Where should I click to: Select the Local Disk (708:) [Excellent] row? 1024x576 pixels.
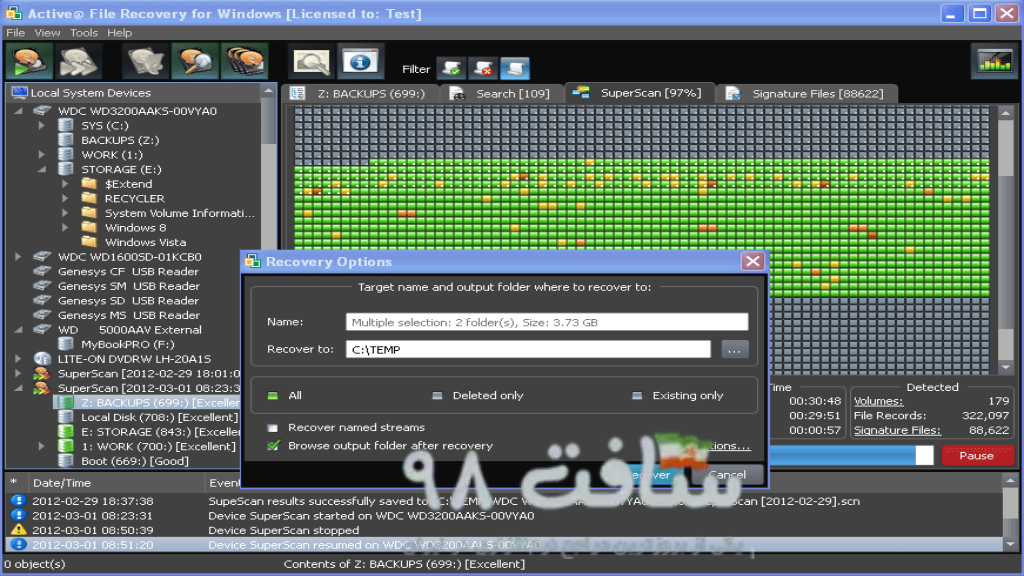(159, 417)
